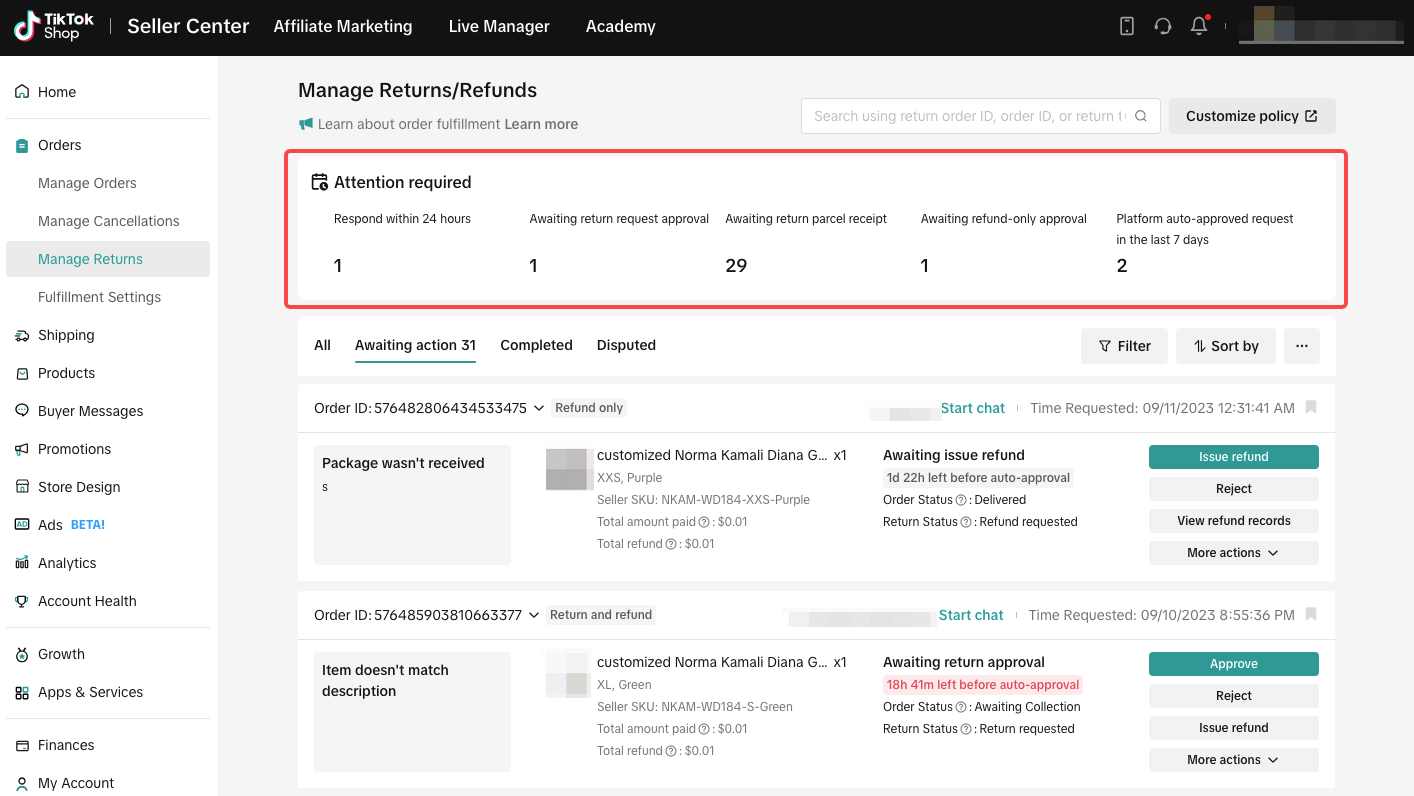Open the Sort by dropdown

[x=1225, y=346]
